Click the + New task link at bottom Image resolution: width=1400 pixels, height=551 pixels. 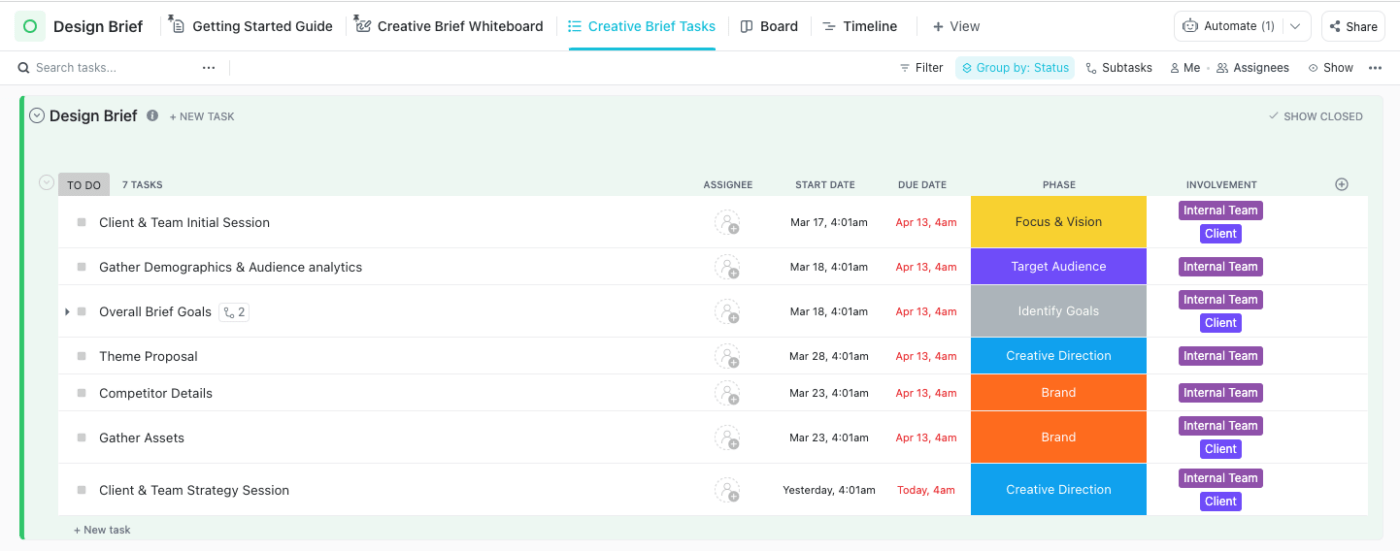[102, 530]
